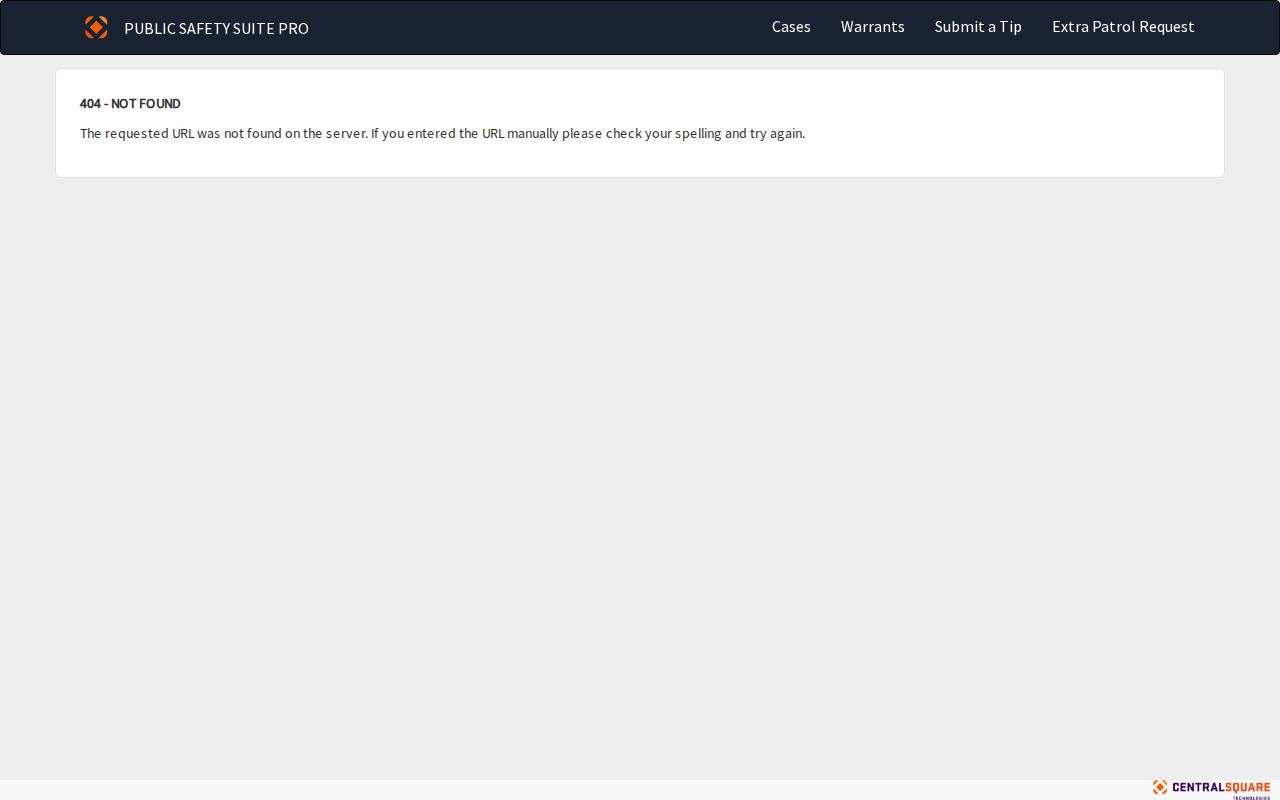This screenshot has width=1280, height=800.
Task: Click the CentralSquare diamond icon in footer
Action: 1160,787
